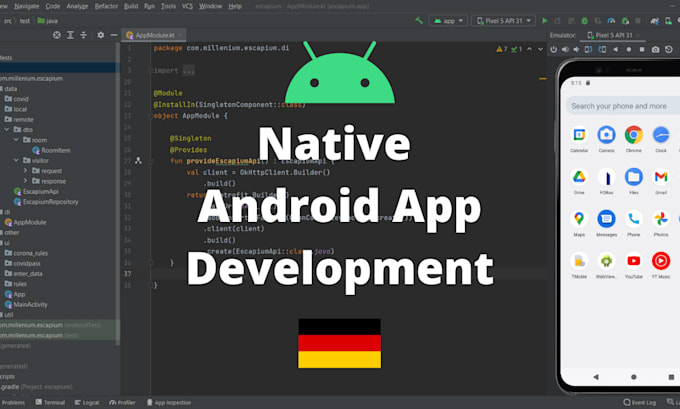Close the AppModule.kt tab

(x=180, y=35)
